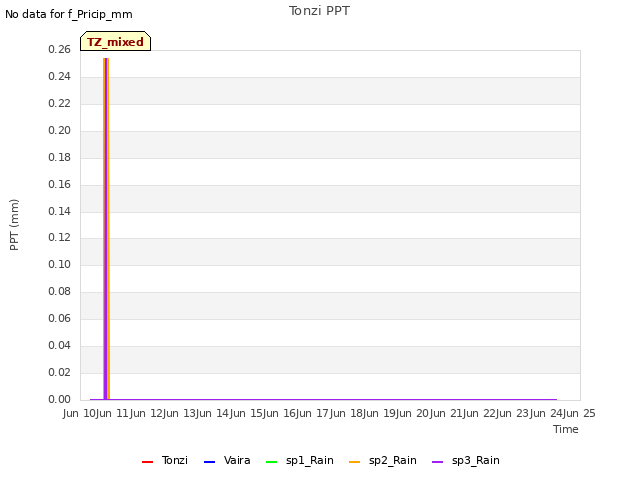Click the Time x-axis label

tap(566, 429)
